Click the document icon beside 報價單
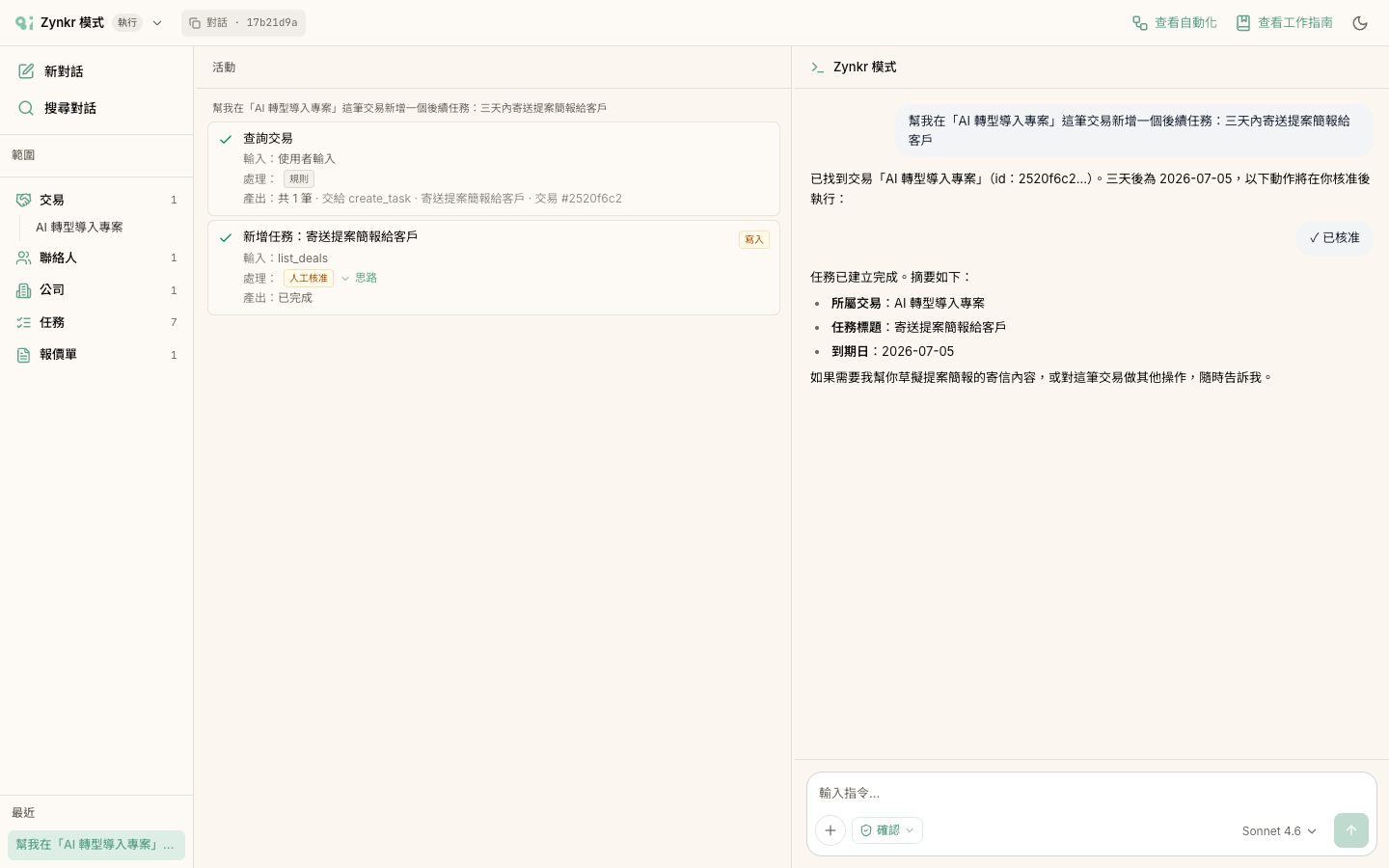Viewport: 1389px width, 868px height. (x=23, y=355)
